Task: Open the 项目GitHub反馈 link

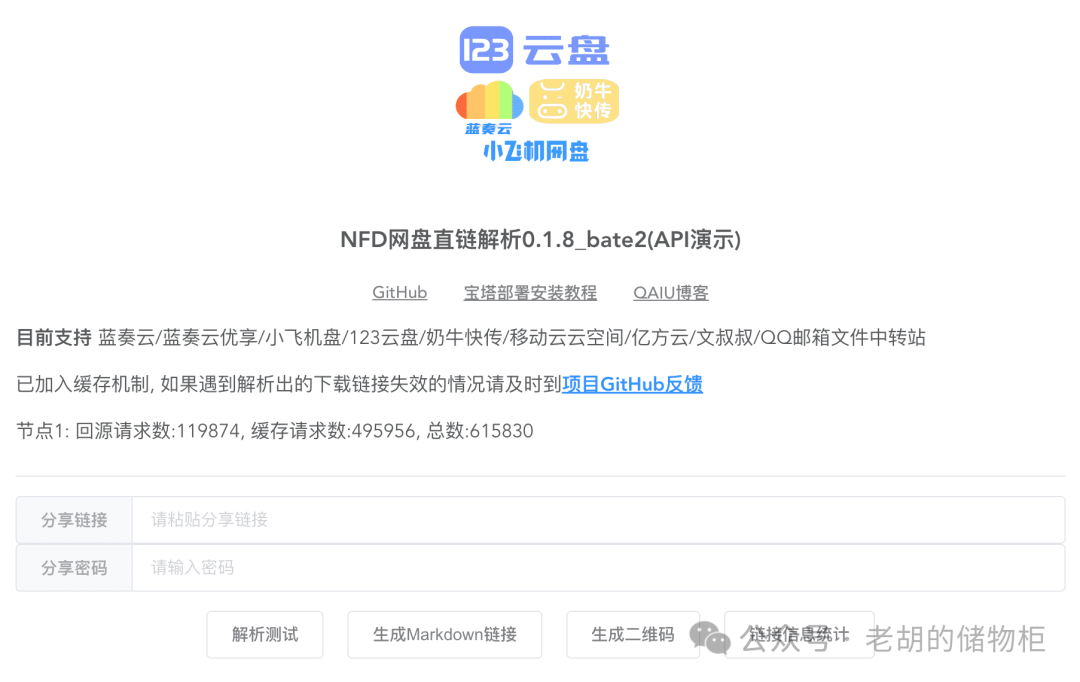Action: (632, 384)
